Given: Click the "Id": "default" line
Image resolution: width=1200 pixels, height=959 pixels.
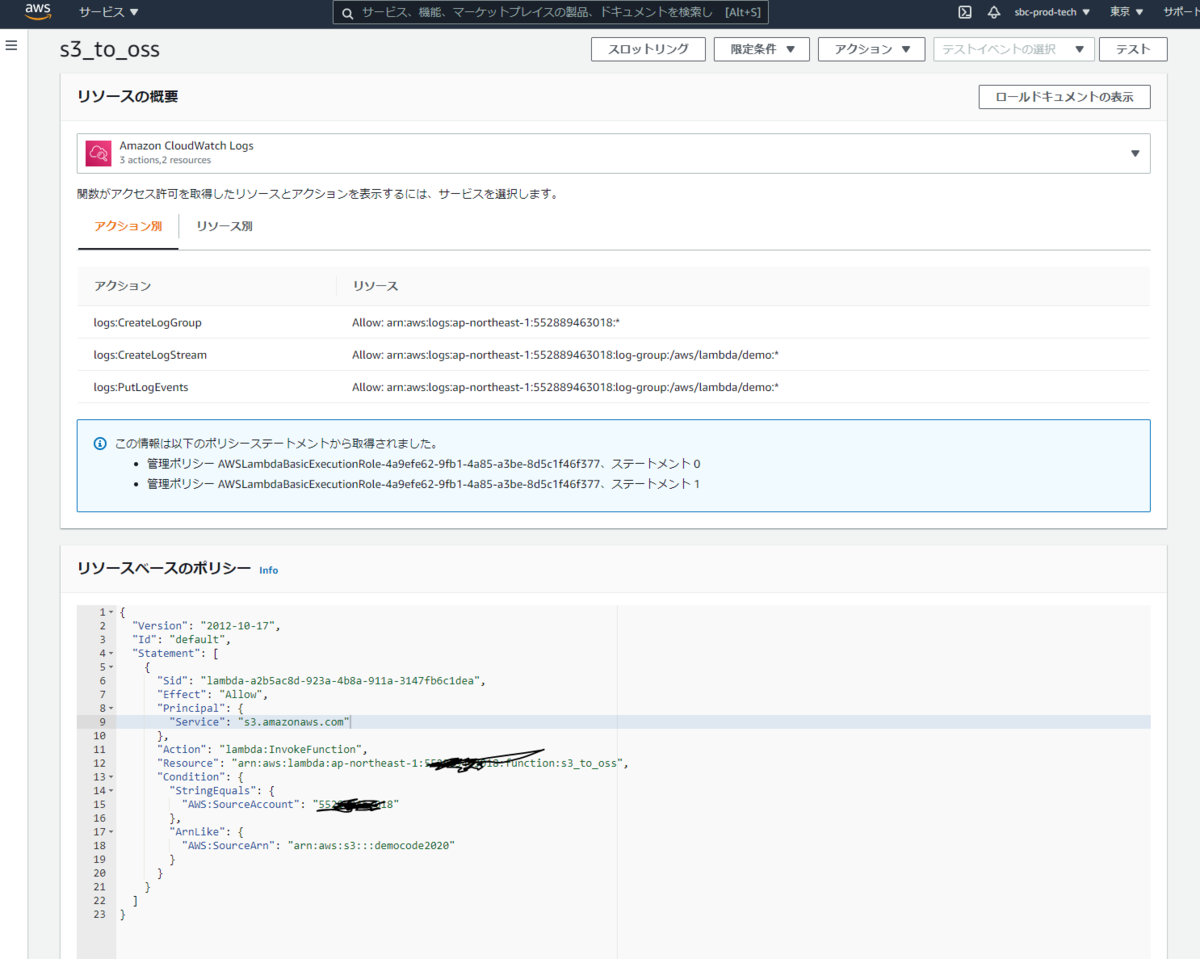Looking at the screenshot, I should (182, 639).
